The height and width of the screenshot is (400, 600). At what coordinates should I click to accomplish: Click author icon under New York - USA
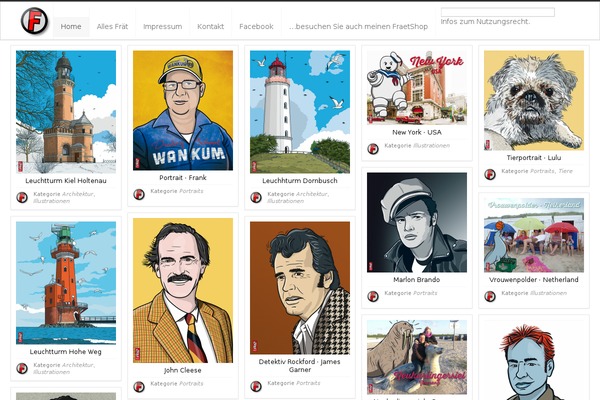(373, 149)
